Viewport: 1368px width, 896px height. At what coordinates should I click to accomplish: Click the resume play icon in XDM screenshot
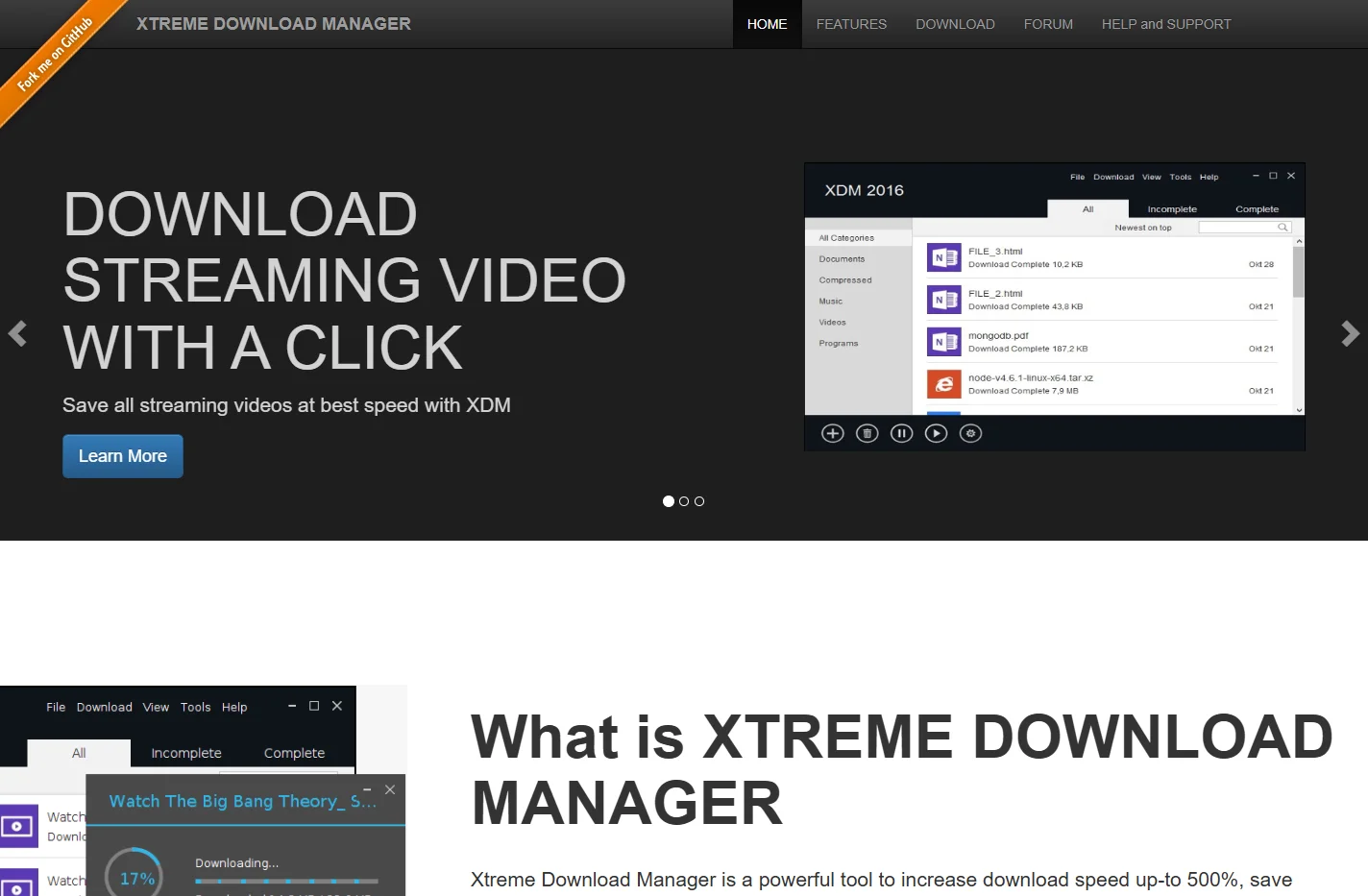[x=937, y=433]
